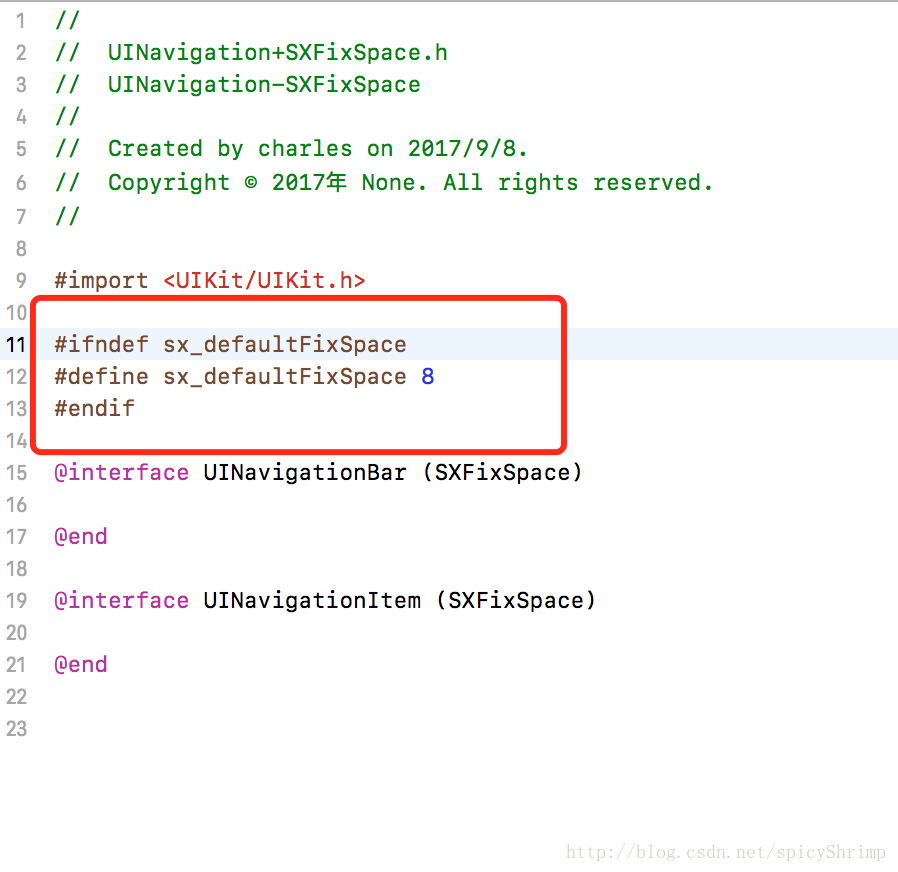Click line number 19 in the gutter
The width and height of the screenshot is (898, 872).
click(x=17, y=601)
